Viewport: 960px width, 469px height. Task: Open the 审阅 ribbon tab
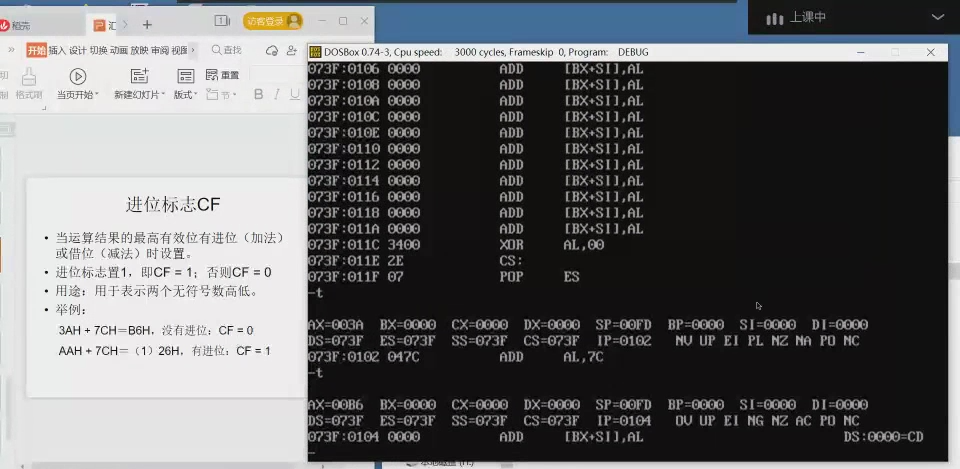pos(160,50)
